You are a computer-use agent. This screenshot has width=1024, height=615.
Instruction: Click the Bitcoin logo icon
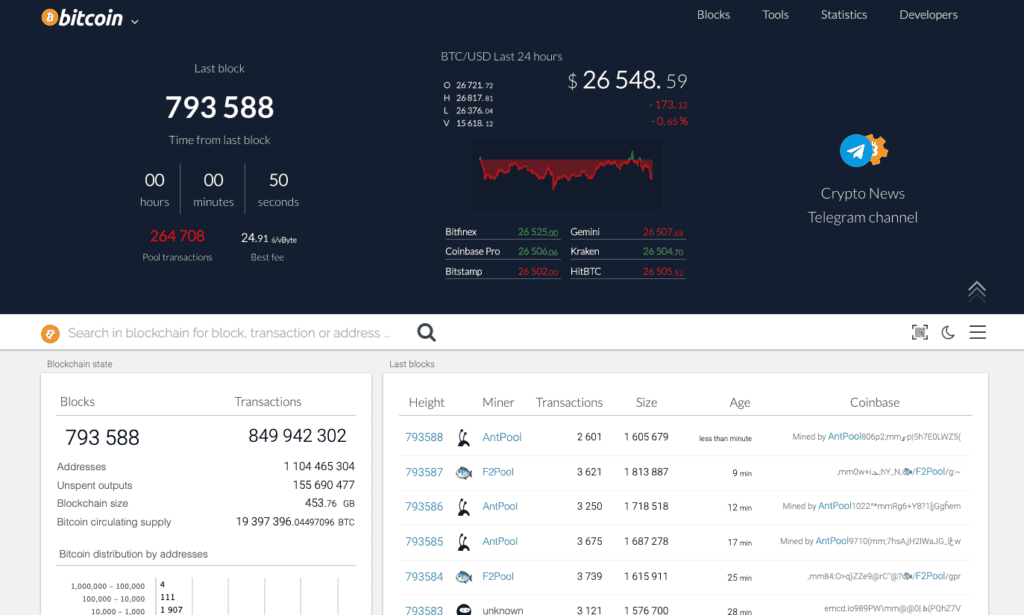pyautogui.click(x=49, y=18)
